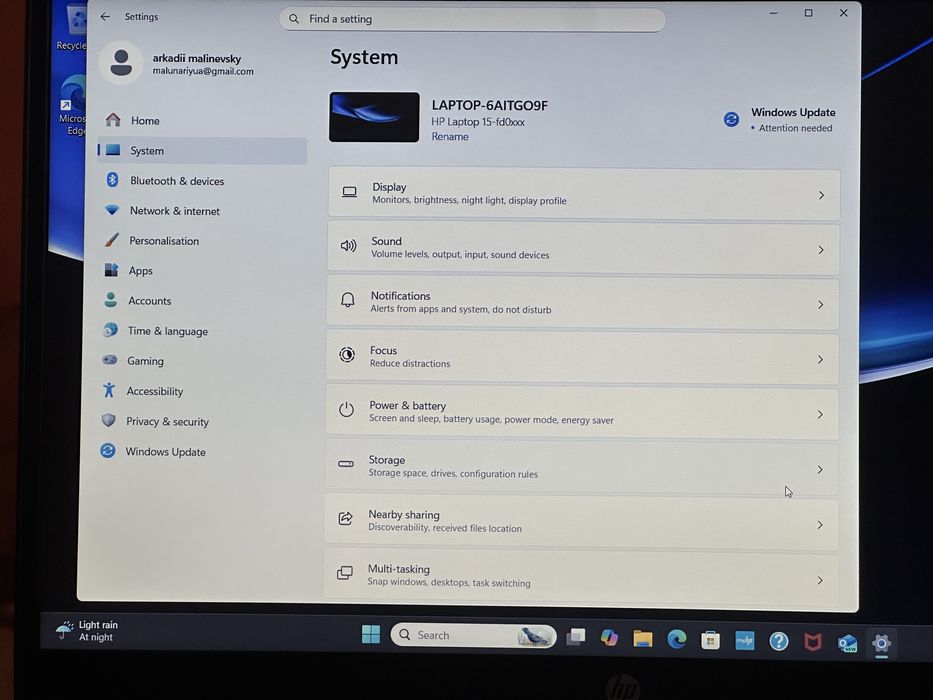Open the Windows Start menu
Image resolution: width=933 pixels, height=700 pixels.
(x=371, y=634)
